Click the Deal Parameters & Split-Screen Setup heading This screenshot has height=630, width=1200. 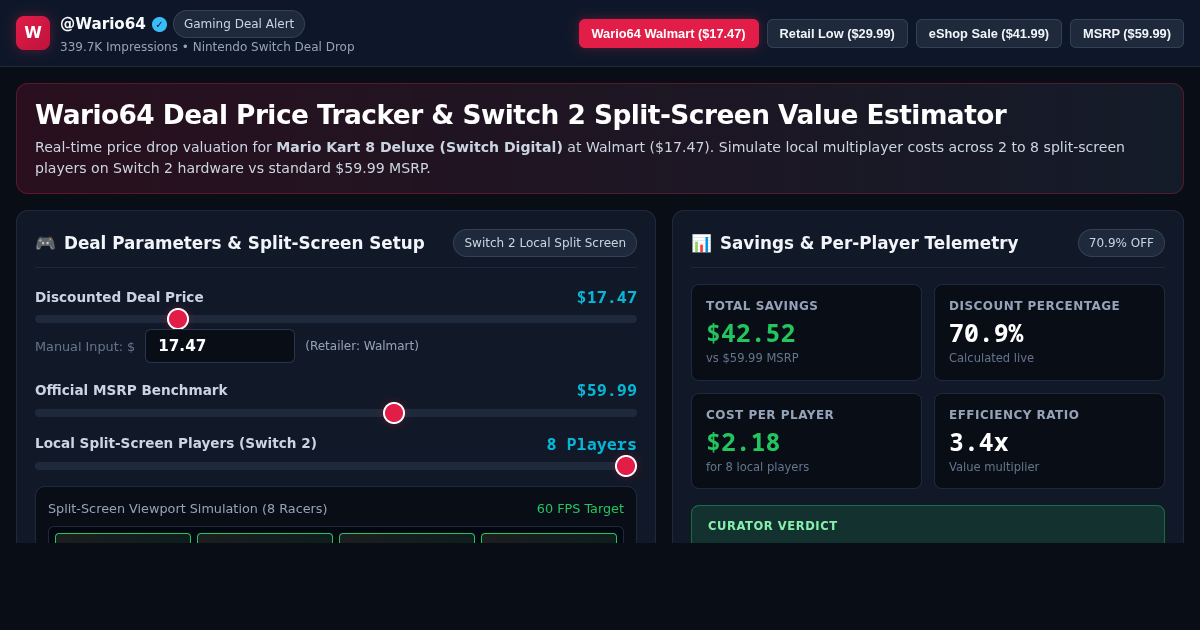pyautogui.click(x=244, y=243)
